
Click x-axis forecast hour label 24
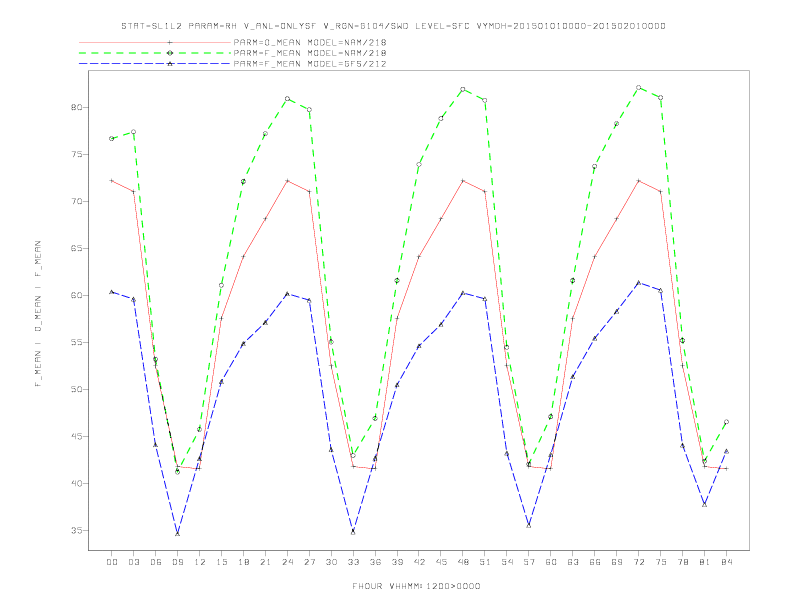pyautogui.click(x=287, y=562)
